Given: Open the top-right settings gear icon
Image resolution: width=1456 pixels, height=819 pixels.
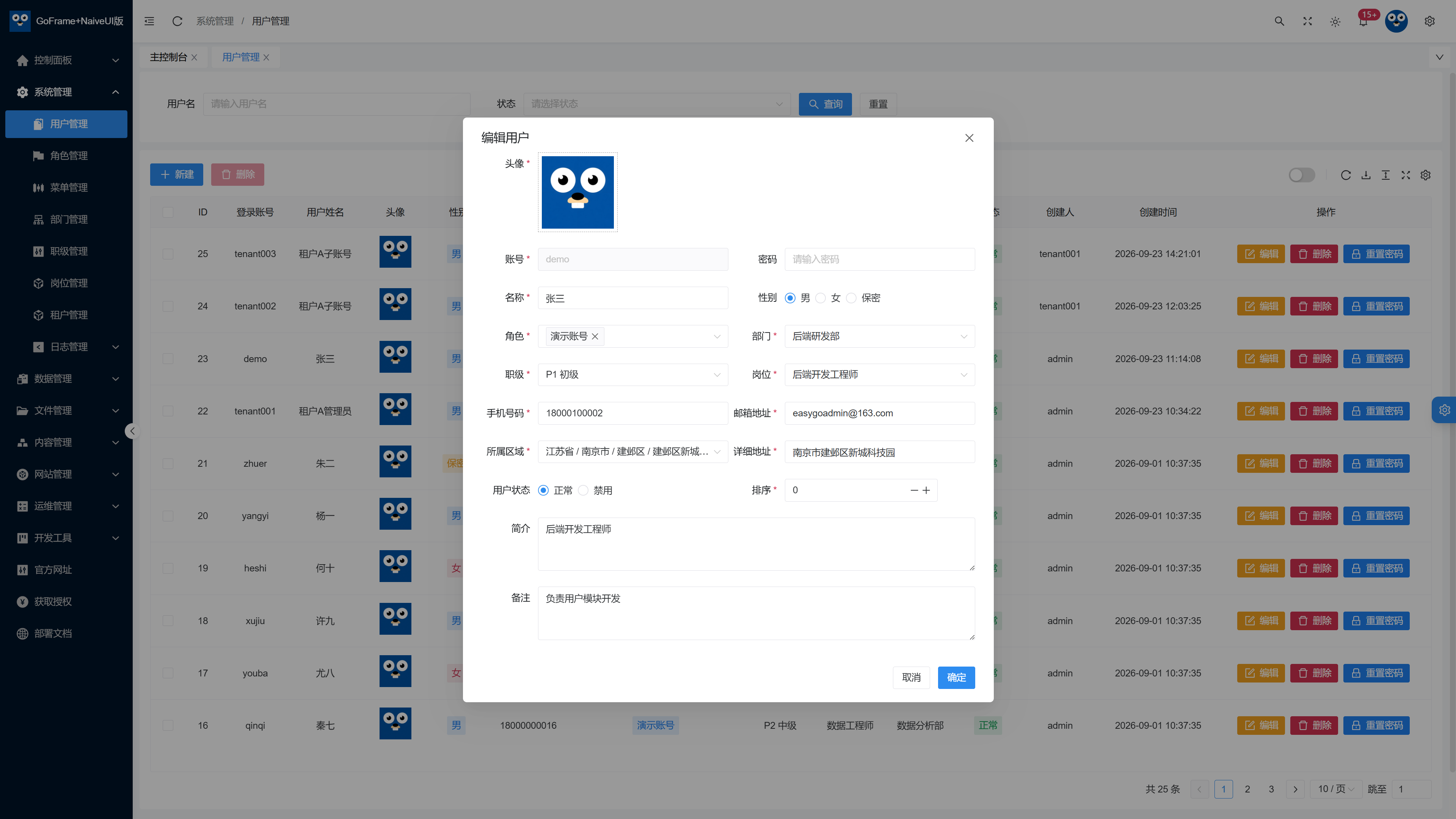Looking at the screenshot, I should [1429, 21].
